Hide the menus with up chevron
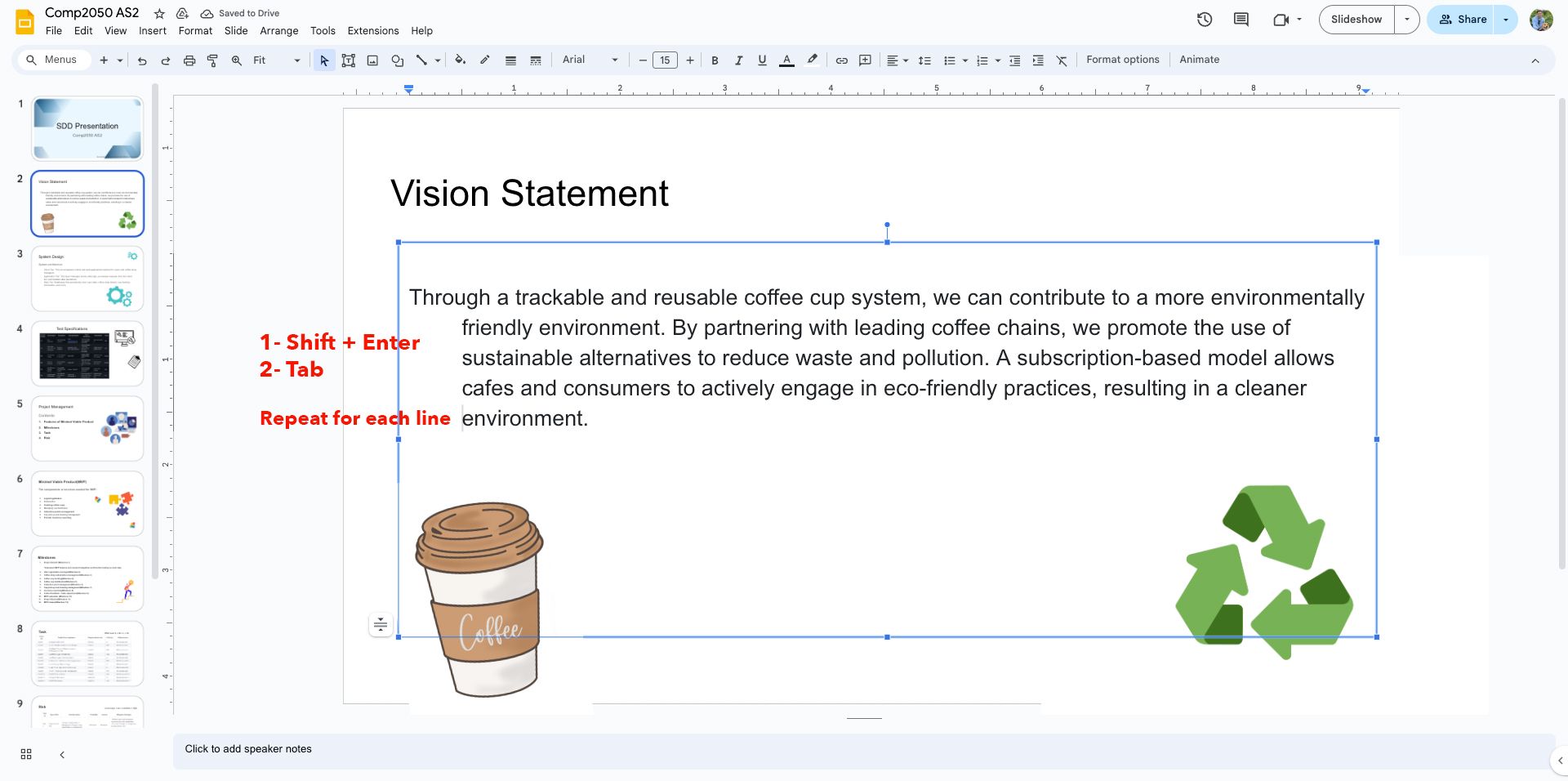1568x781 pixels. click(x=1535, y=60)
